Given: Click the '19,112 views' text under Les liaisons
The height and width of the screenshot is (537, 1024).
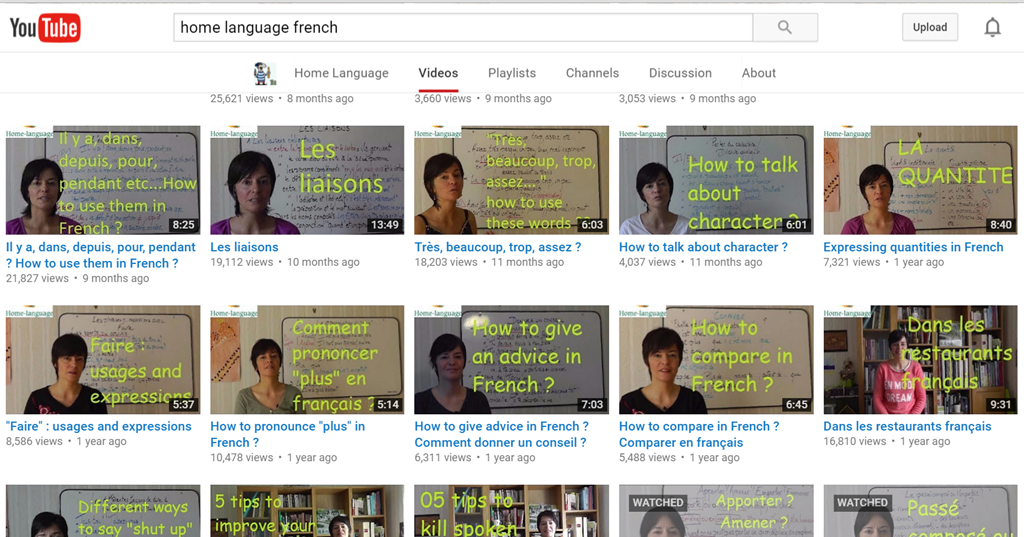Looking at the screenshot, I should pos(242,262).
